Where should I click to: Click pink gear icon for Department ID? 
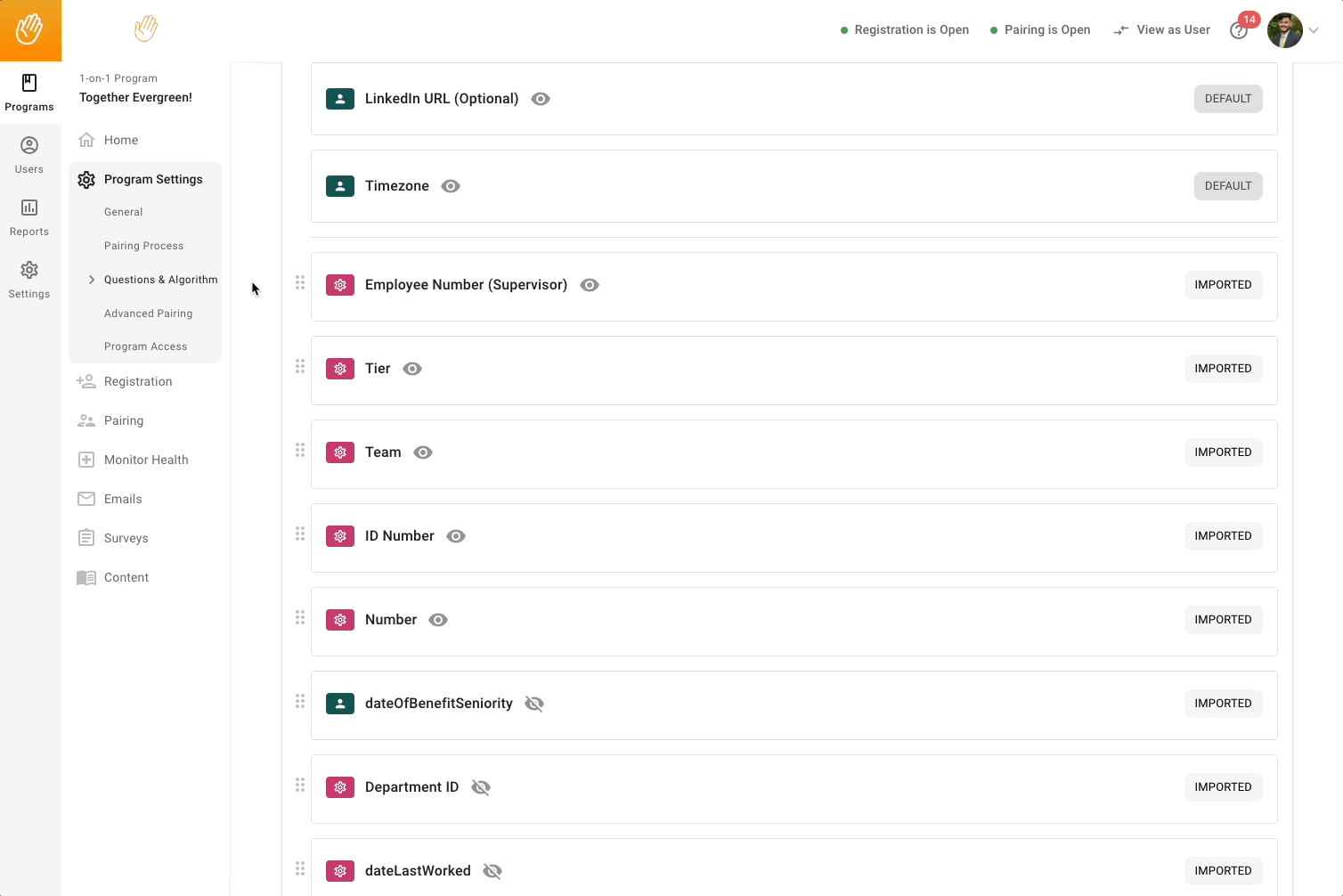[340, 787]
